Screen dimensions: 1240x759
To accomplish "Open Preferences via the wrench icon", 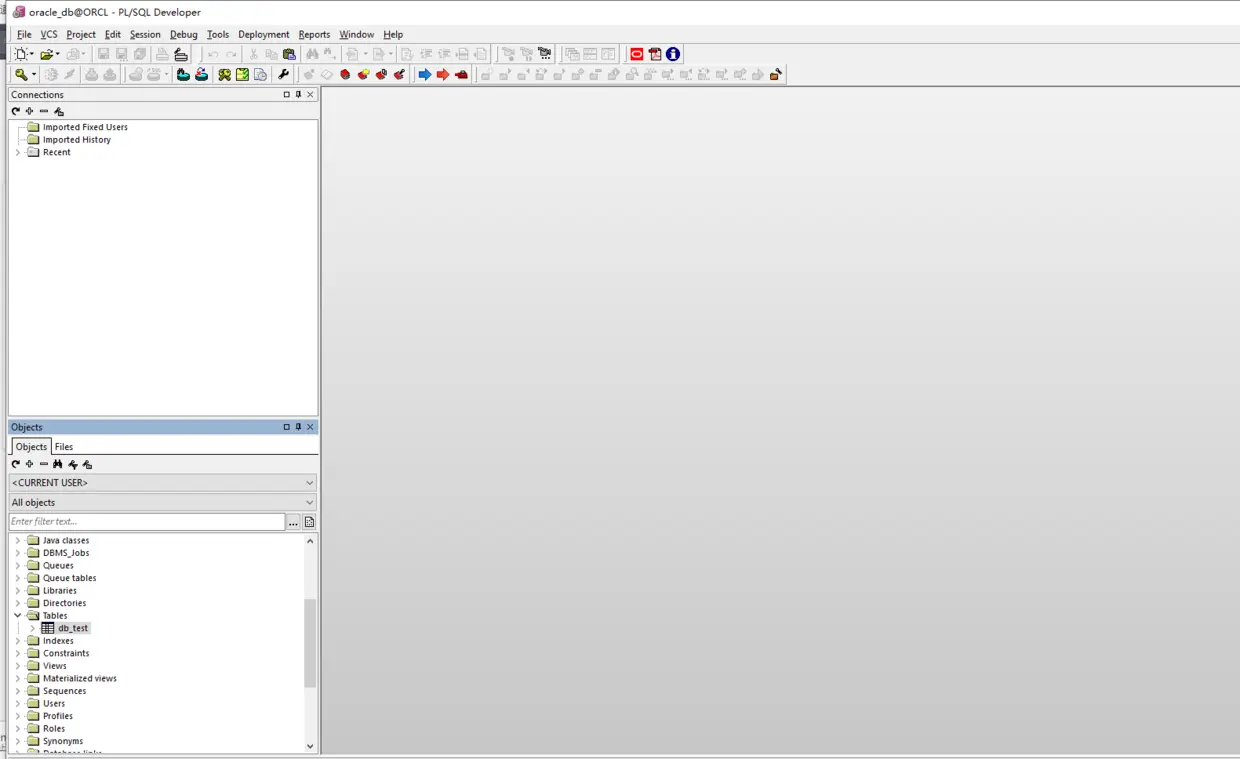I will point(284,74).
